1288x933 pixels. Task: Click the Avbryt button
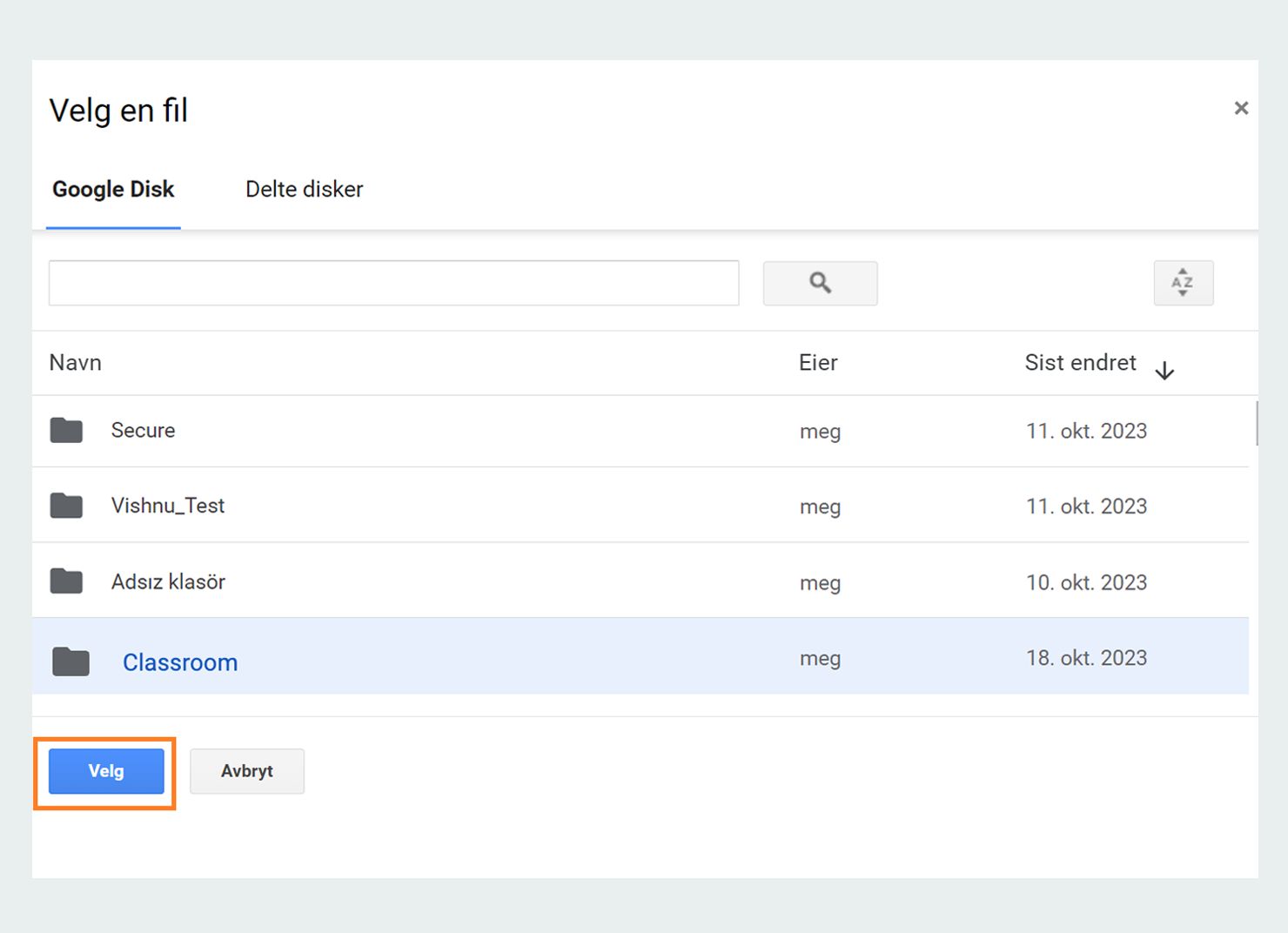coord(247,771)
